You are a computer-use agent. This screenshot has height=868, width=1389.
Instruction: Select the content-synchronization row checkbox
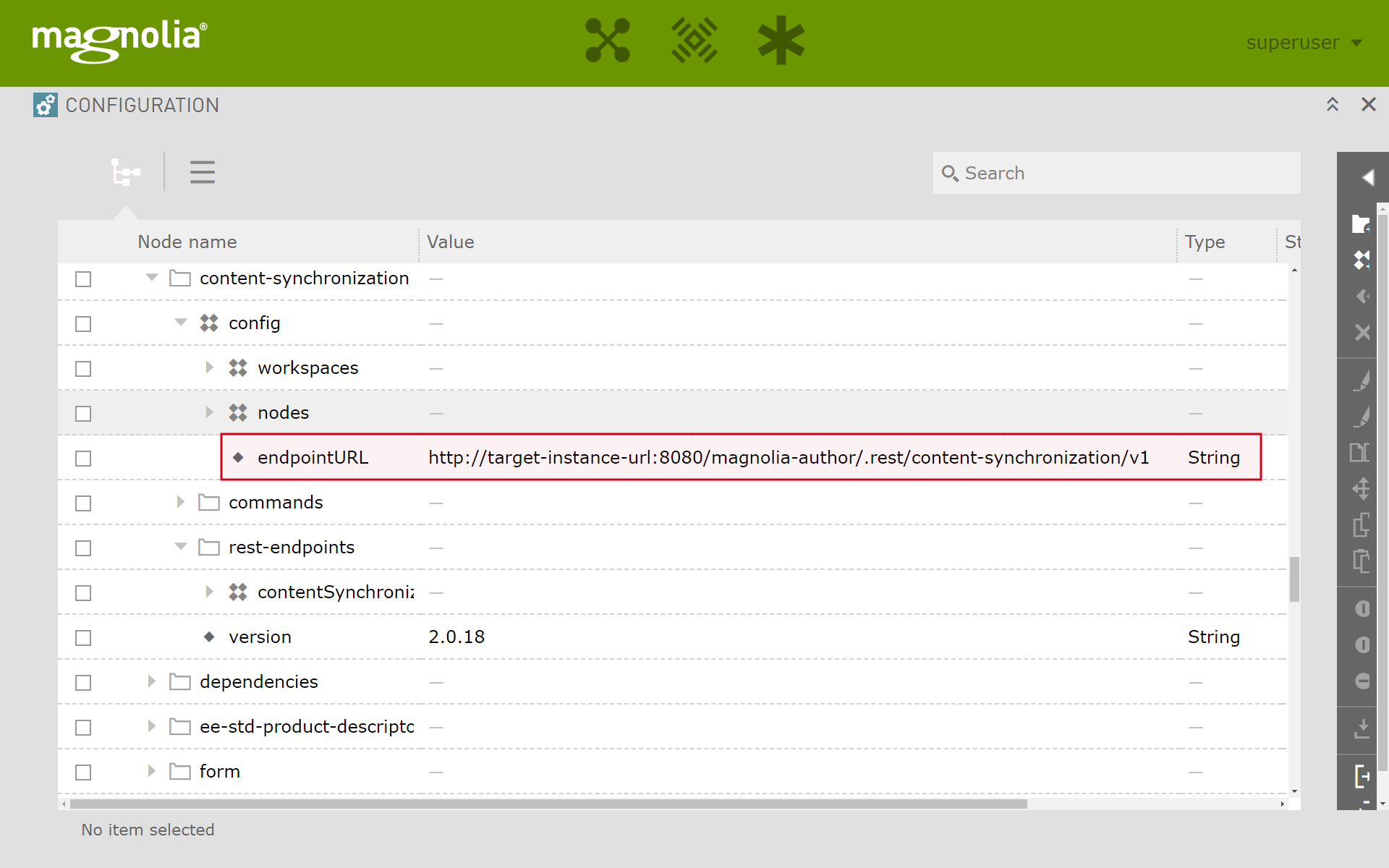pyautogui.click(x=83, y=279)
